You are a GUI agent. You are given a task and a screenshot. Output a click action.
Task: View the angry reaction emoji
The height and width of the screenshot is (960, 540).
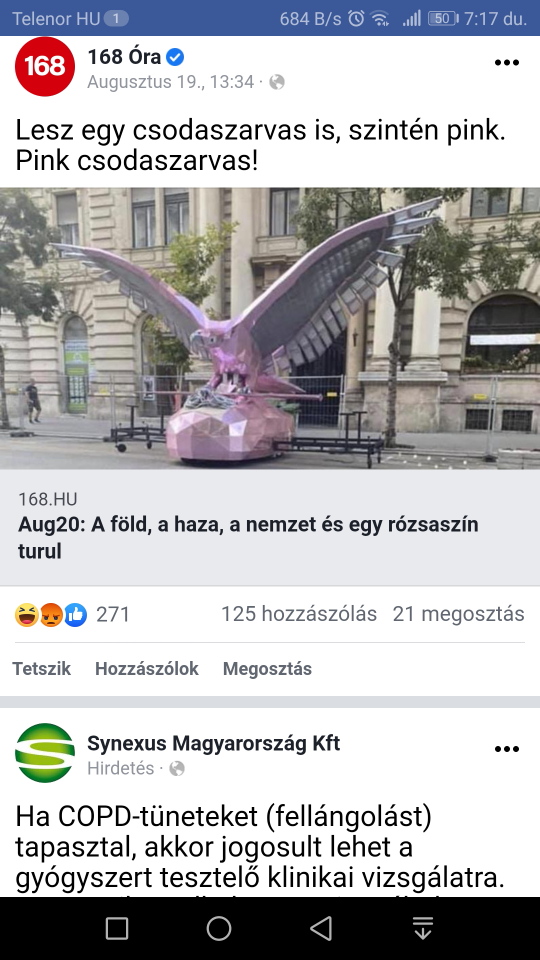(51, 615)
